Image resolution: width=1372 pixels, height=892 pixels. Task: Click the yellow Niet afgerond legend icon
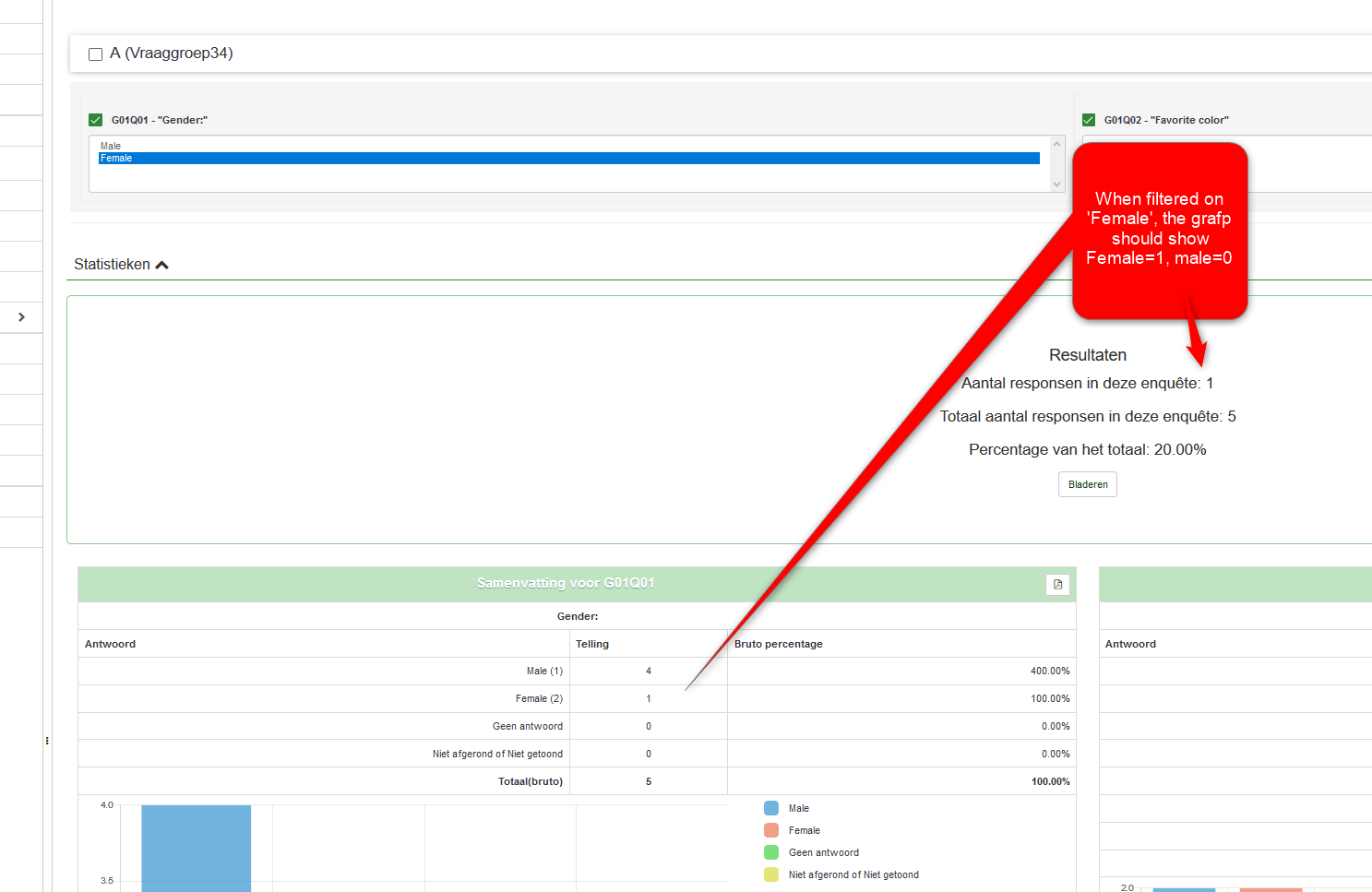click(x=771, y=874)
